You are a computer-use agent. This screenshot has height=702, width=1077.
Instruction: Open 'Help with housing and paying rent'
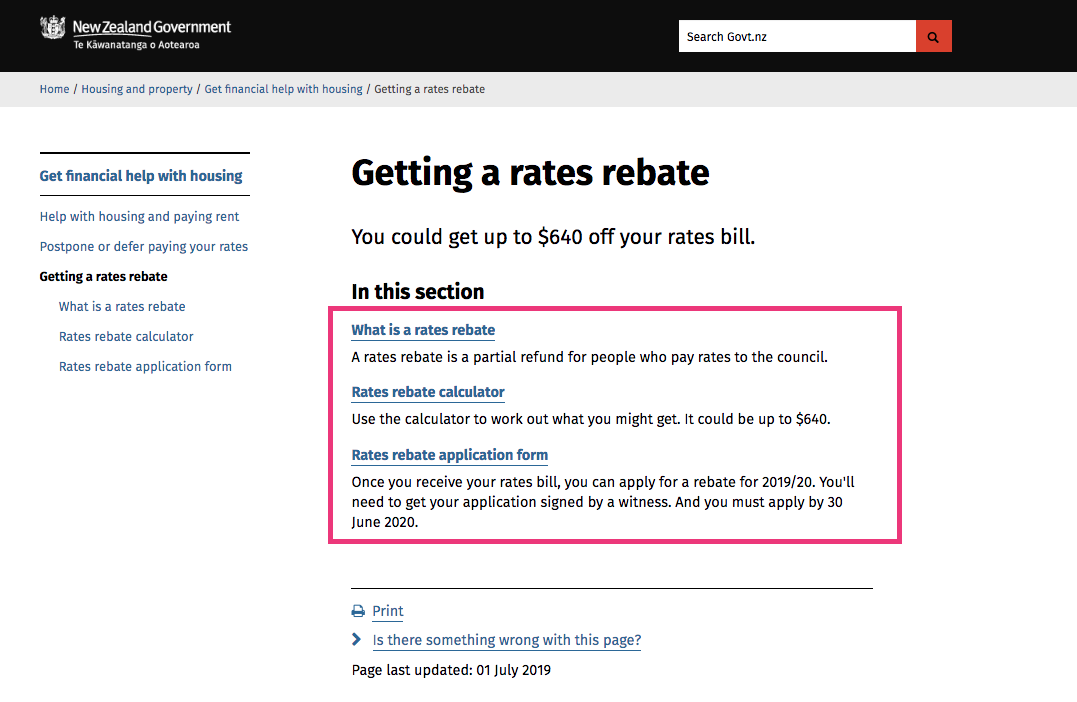139,216
